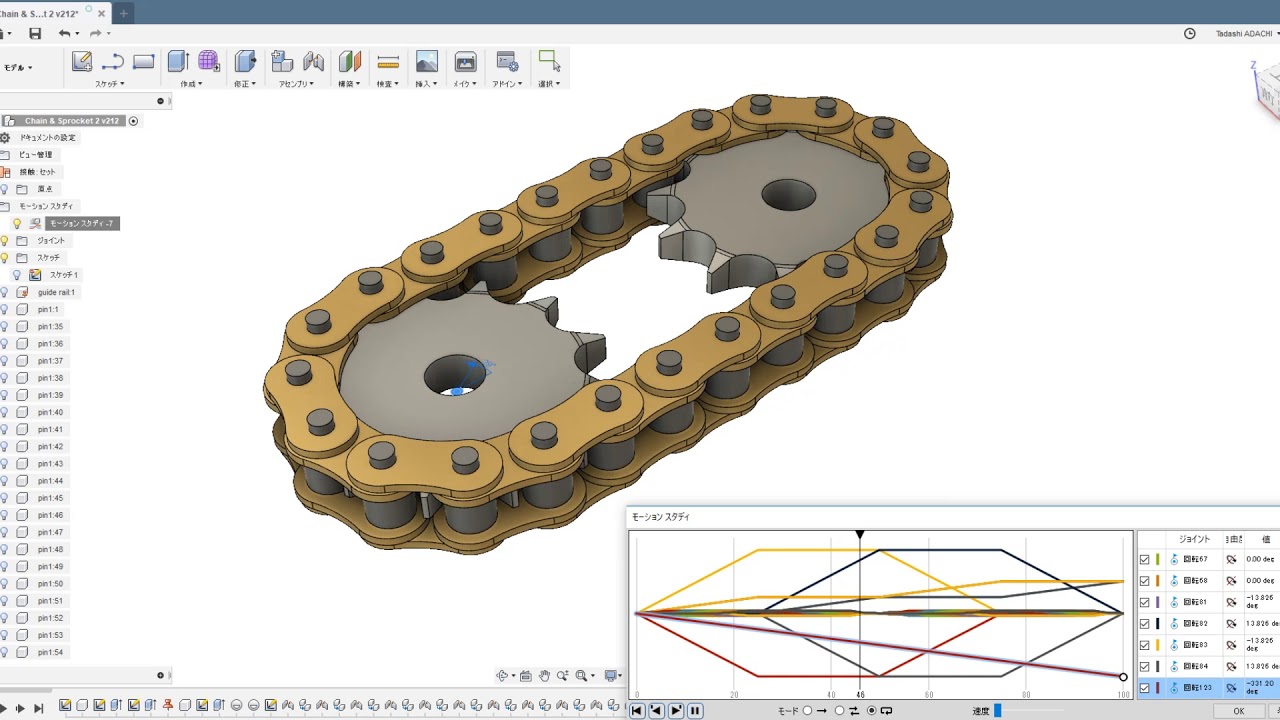1280x720 pixels.
Task: Toggle visibility of guide rail:1 lightbulb
Action: (5, 292)
